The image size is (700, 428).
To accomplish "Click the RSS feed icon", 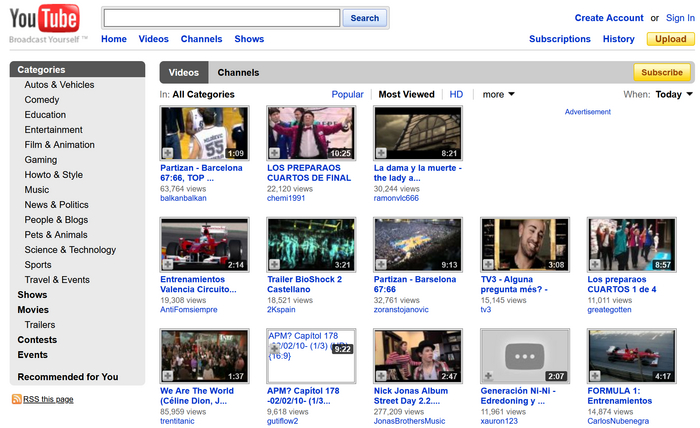I will pyautogui.click(x=17, y=399).
